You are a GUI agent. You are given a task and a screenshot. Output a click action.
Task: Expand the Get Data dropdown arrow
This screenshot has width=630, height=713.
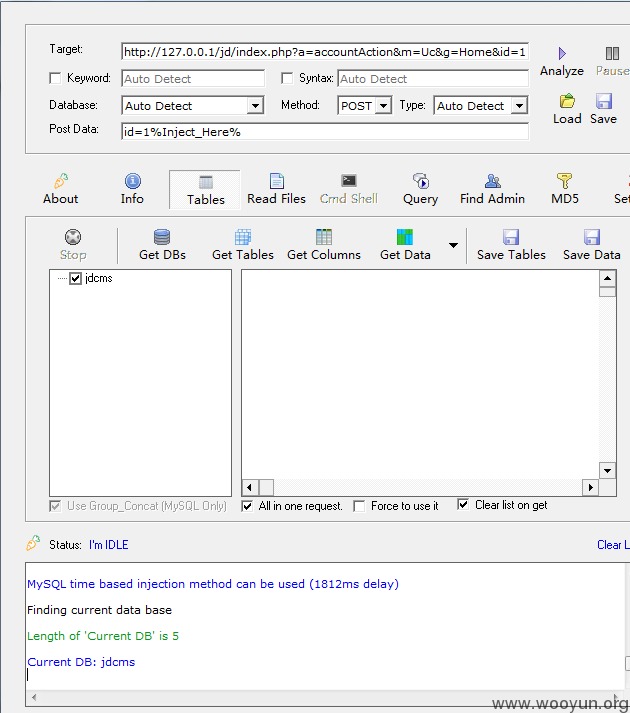453,245
